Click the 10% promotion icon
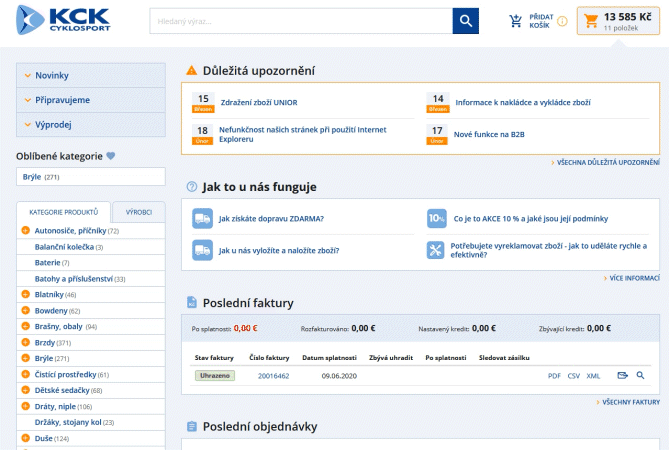The width and height of the screenshot is (669, 450). click(x=436, y=218)
